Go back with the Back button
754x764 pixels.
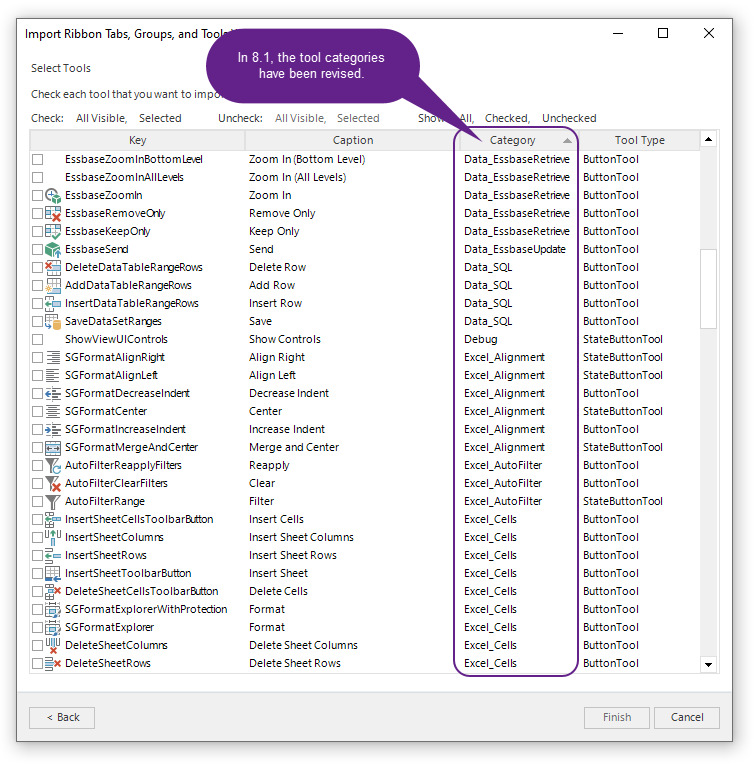62,718
